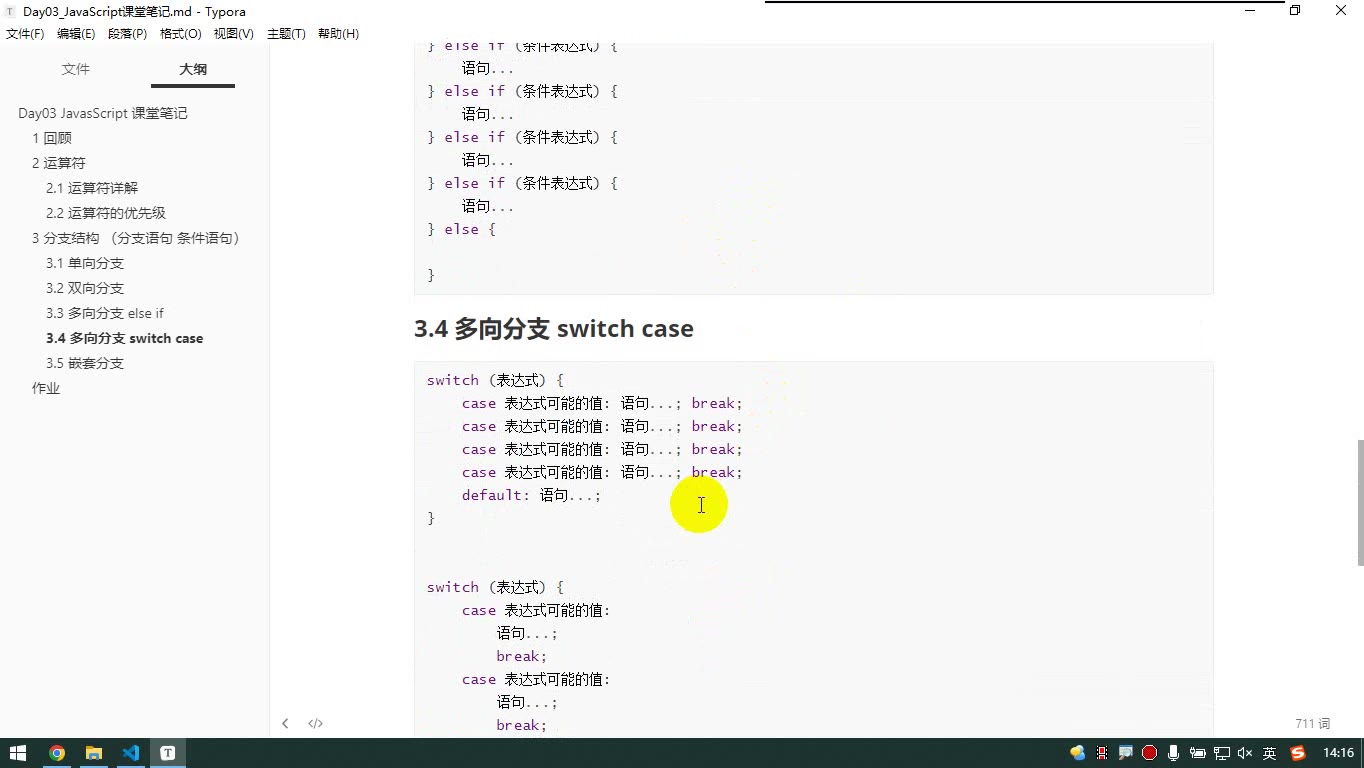Navigate to 2.1 运算符详解 in outline

[92, 188]
